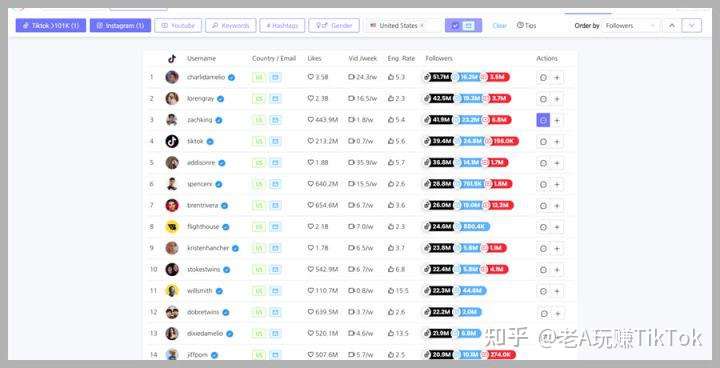Image resolution: width=720 pixels, height=368 pixels.
Task: Click highlighted analytics icon for zachking
Action: (543, 120)
